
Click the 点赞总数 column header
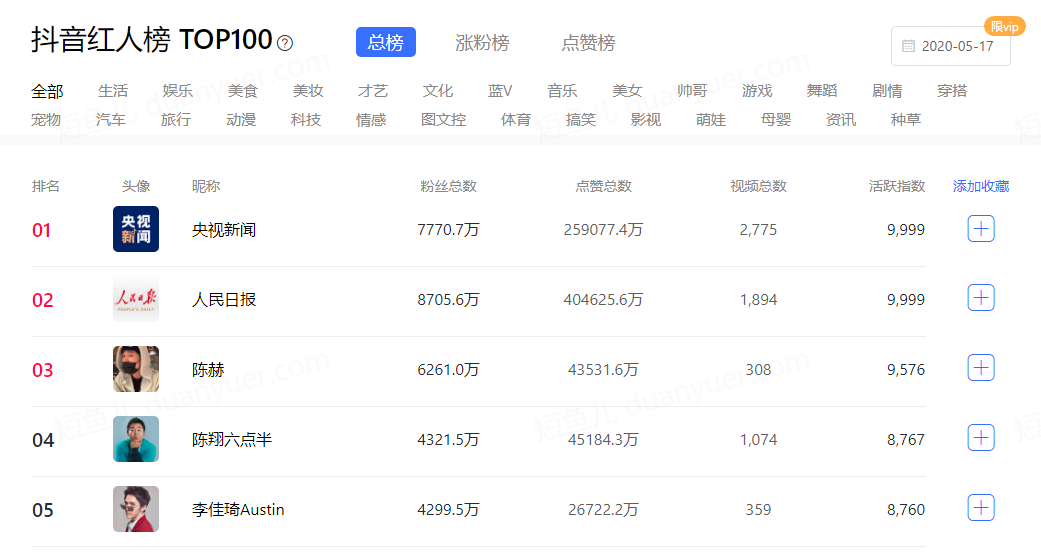pos(603,187)
